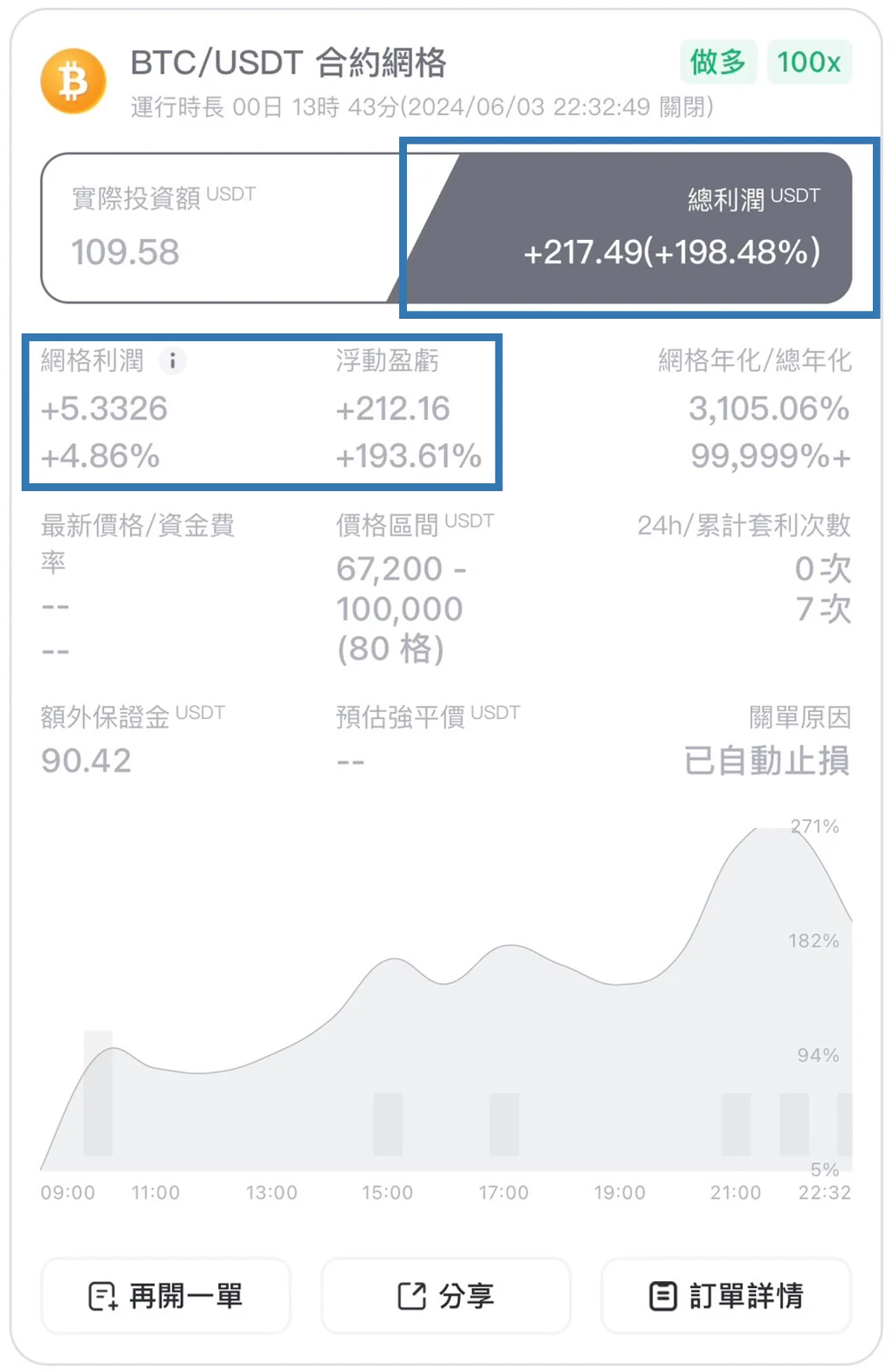Click the orange Bitcoin coin icon

coord(74,81)
